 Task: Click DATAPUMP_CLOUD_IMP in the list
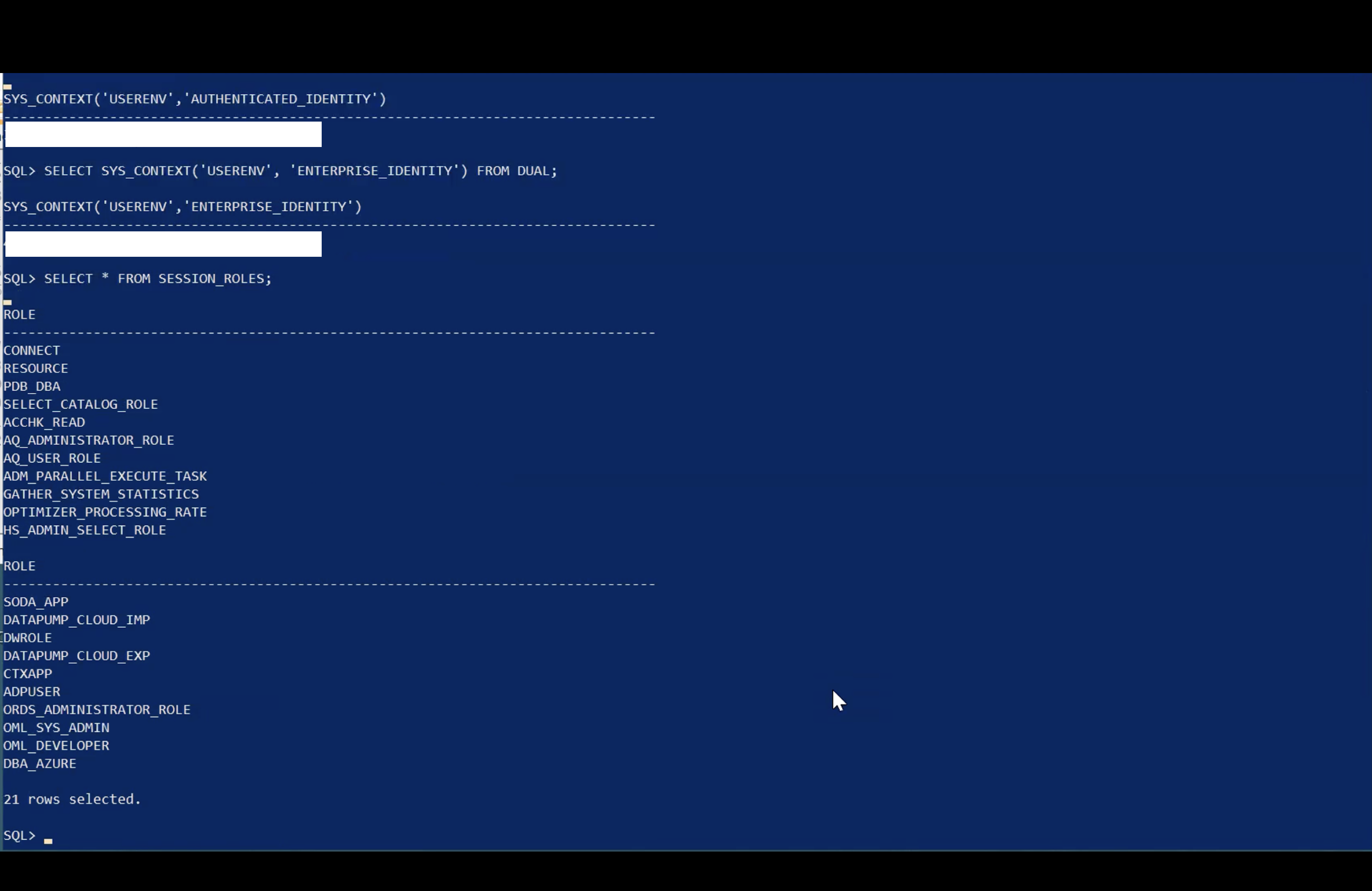pyautogui.click(x=77, y=620)
